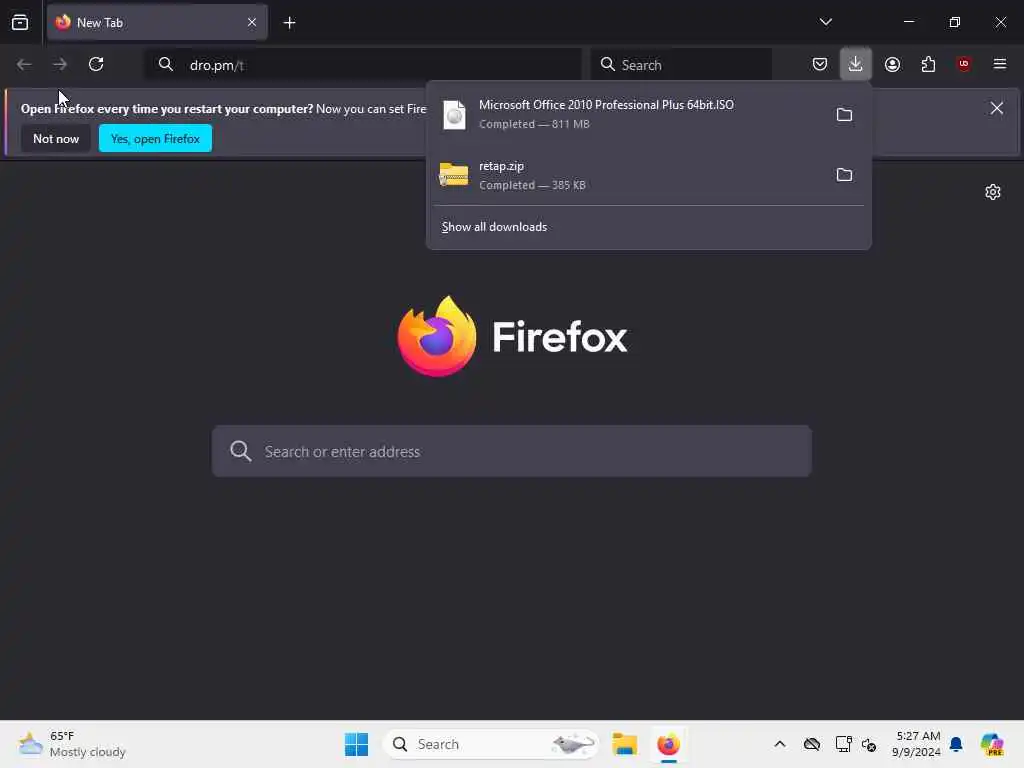
Task: Open Save to Pocket
Action: tap(820, 64)
